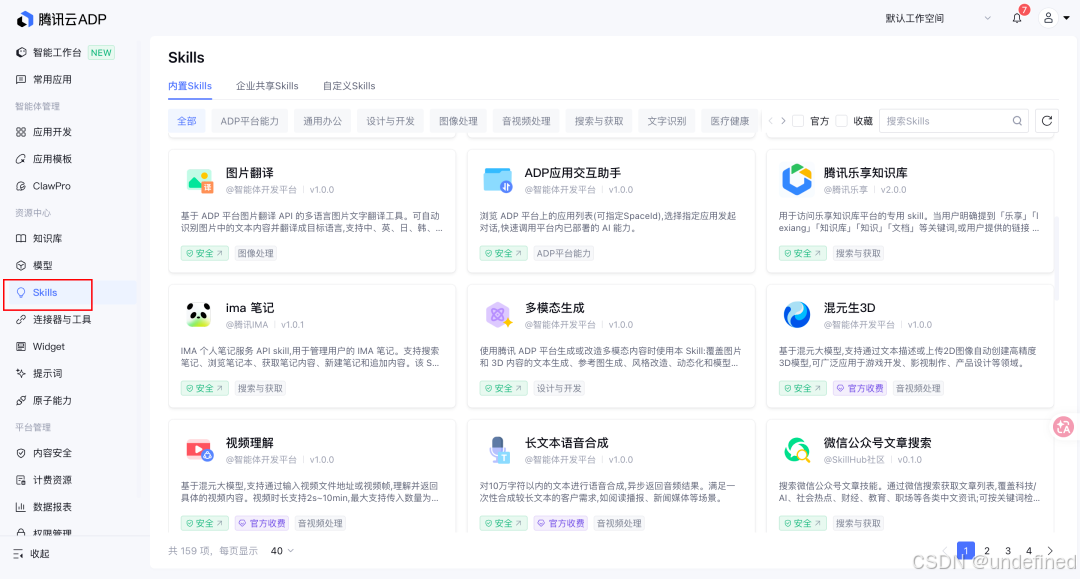The width and height of the screenshot is (1080, 579).
Task: Open the 腾讯乐享知识库 skill icon
Action: point(797,180)
